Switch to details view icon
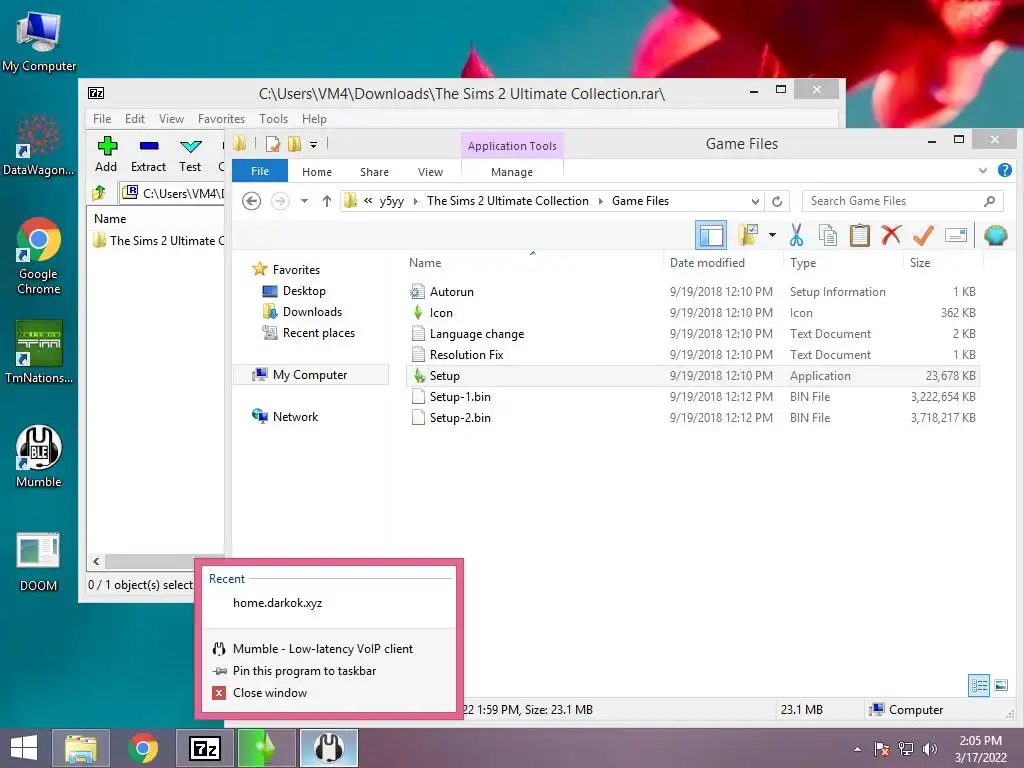The image size is (1024, 768). point(978,685)
